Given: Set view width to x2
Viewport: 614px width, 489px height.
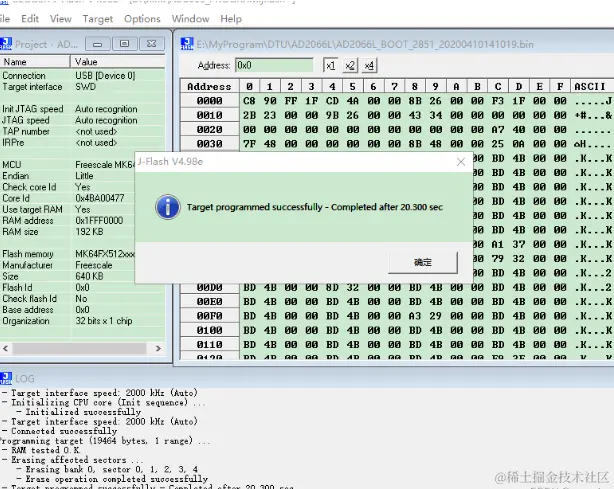Looking at the screenshot, I should coord(350,65).
